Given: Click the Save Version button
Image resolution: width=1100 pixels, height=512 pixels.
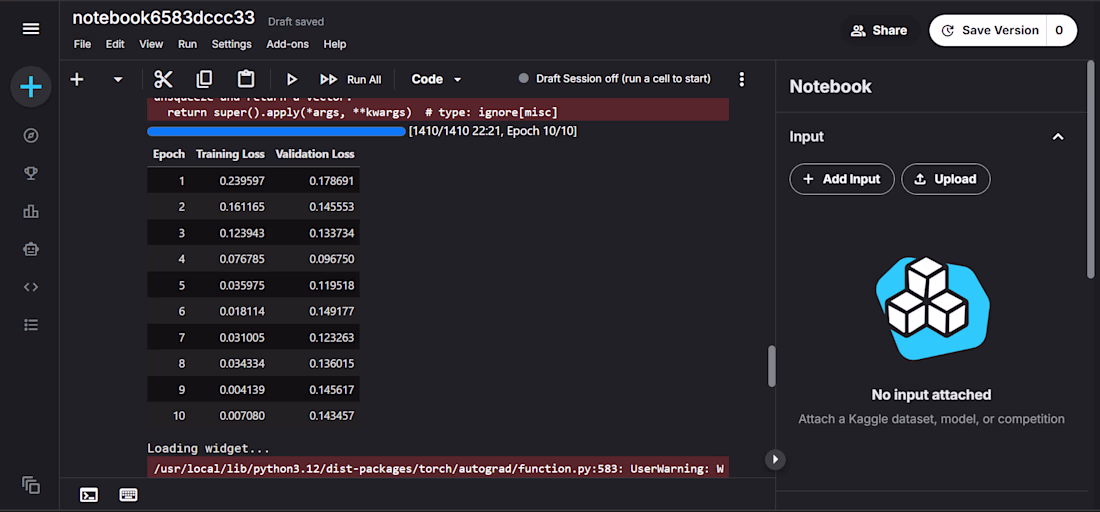Looking at the screenshot, I should (989, 30).
